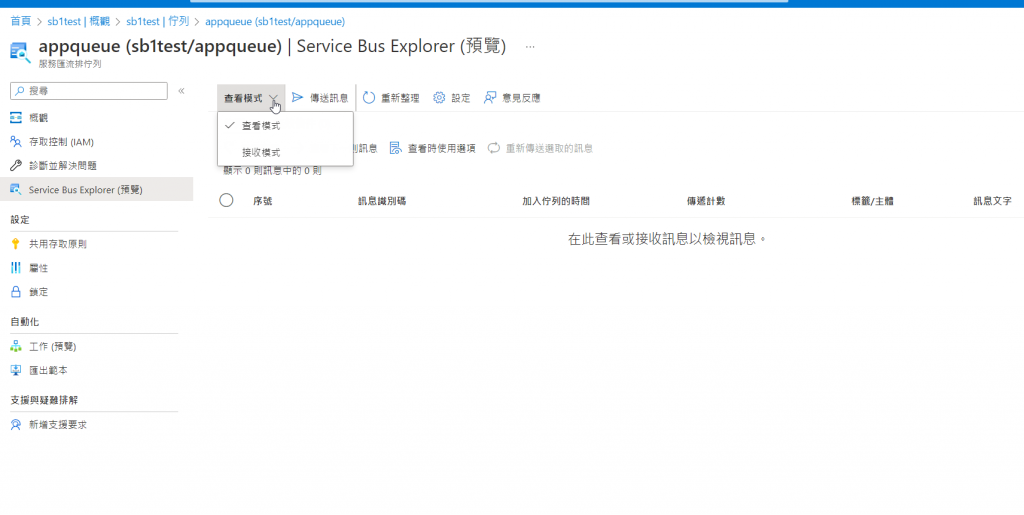Screen dimensions: 1024x515
Task: Click the 概觀 sidebar icon
Action: pos(16,118)
